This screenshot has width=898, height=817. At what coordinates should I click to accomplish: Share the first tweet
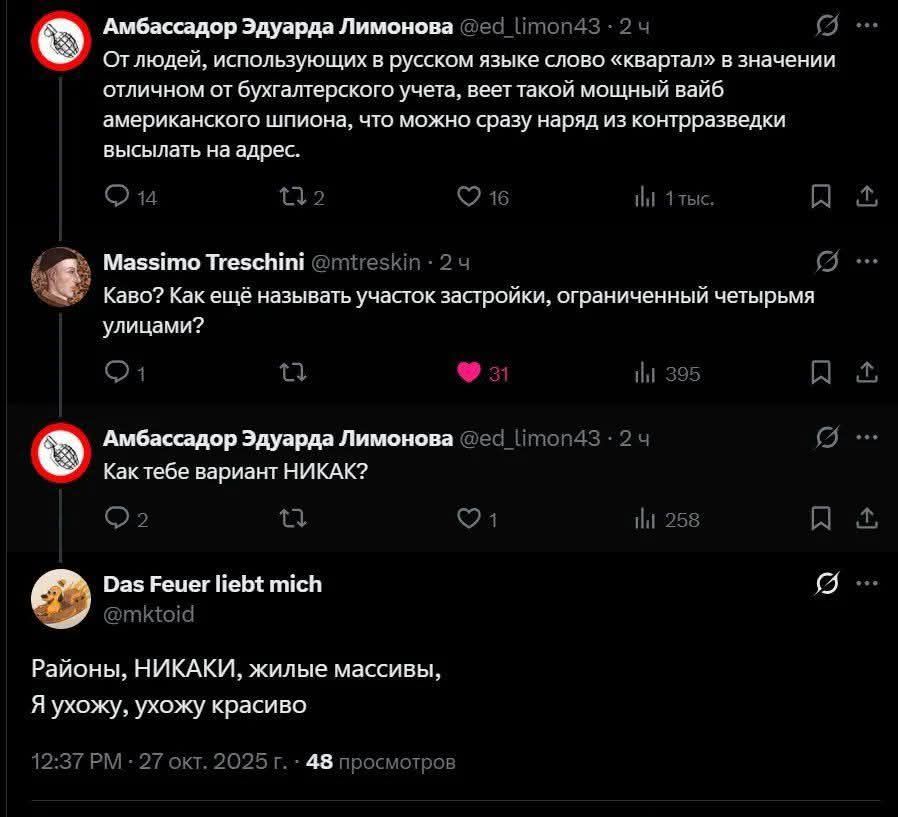coord(866,197)
